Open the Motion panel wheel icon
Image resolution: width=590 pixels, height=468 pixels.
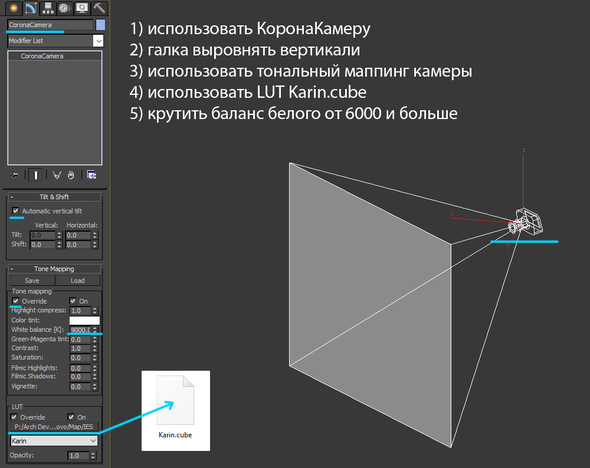(64, 8)
